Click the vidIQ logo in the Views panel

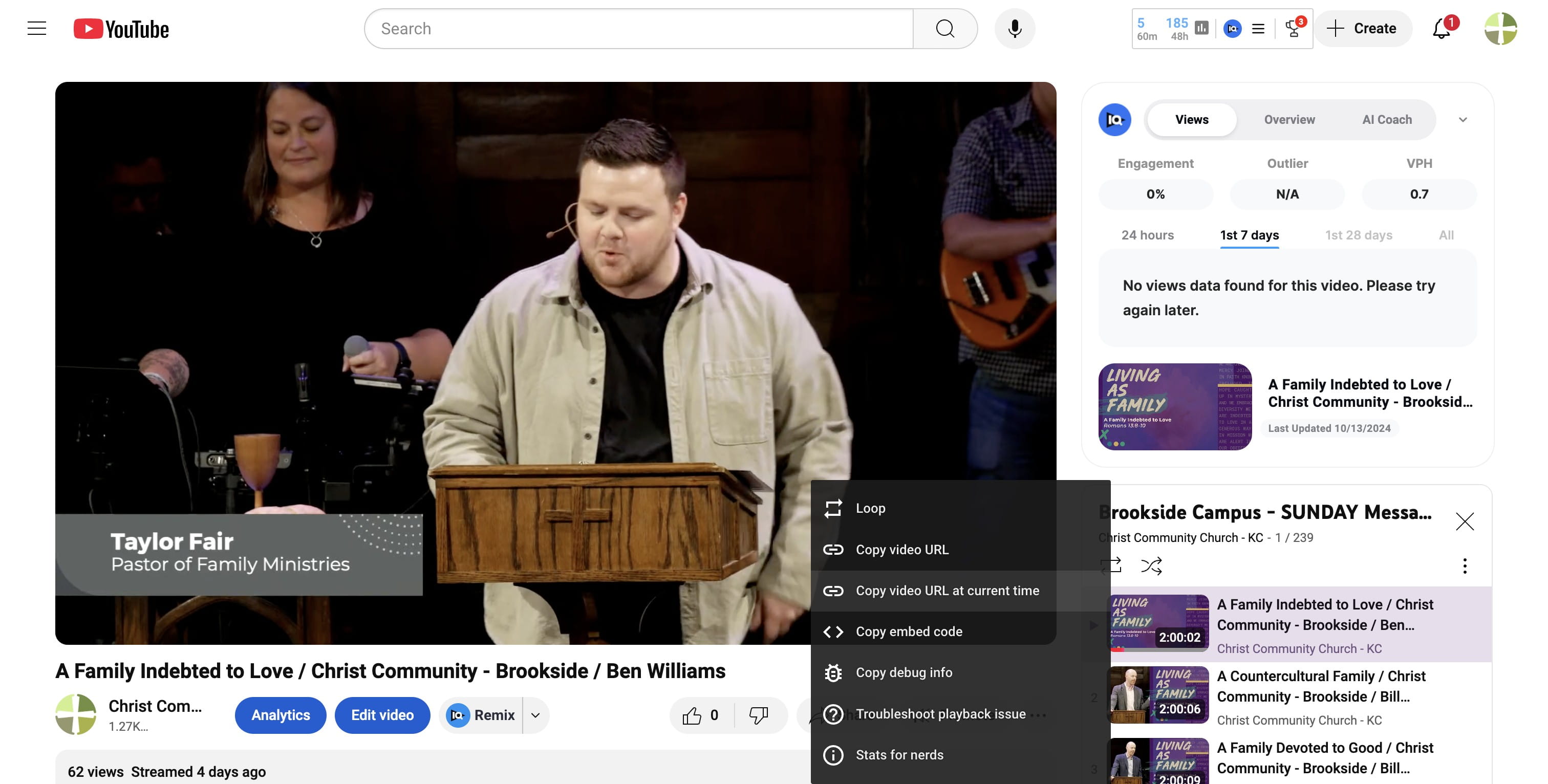pyautogui.click(x=1114, y=120)
